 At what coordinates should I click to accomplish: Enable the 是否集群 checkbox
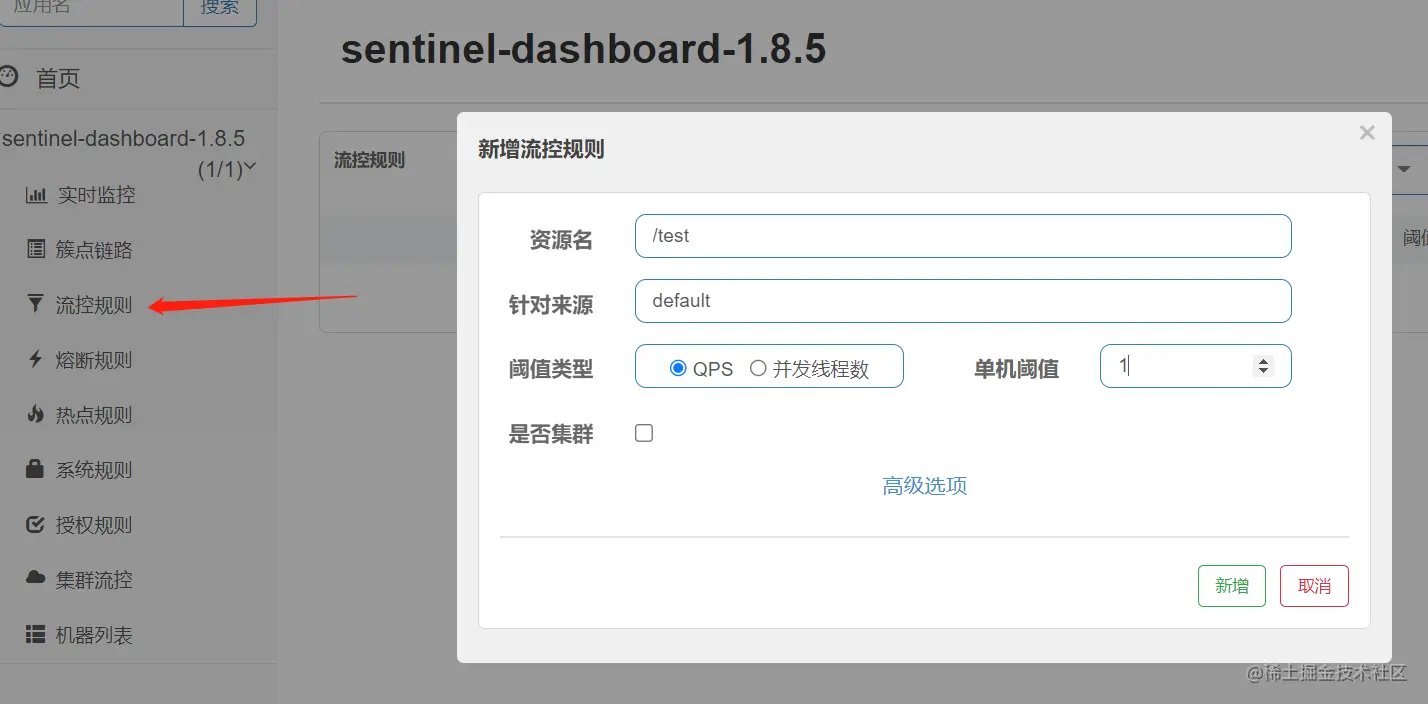tap(644, 433)
